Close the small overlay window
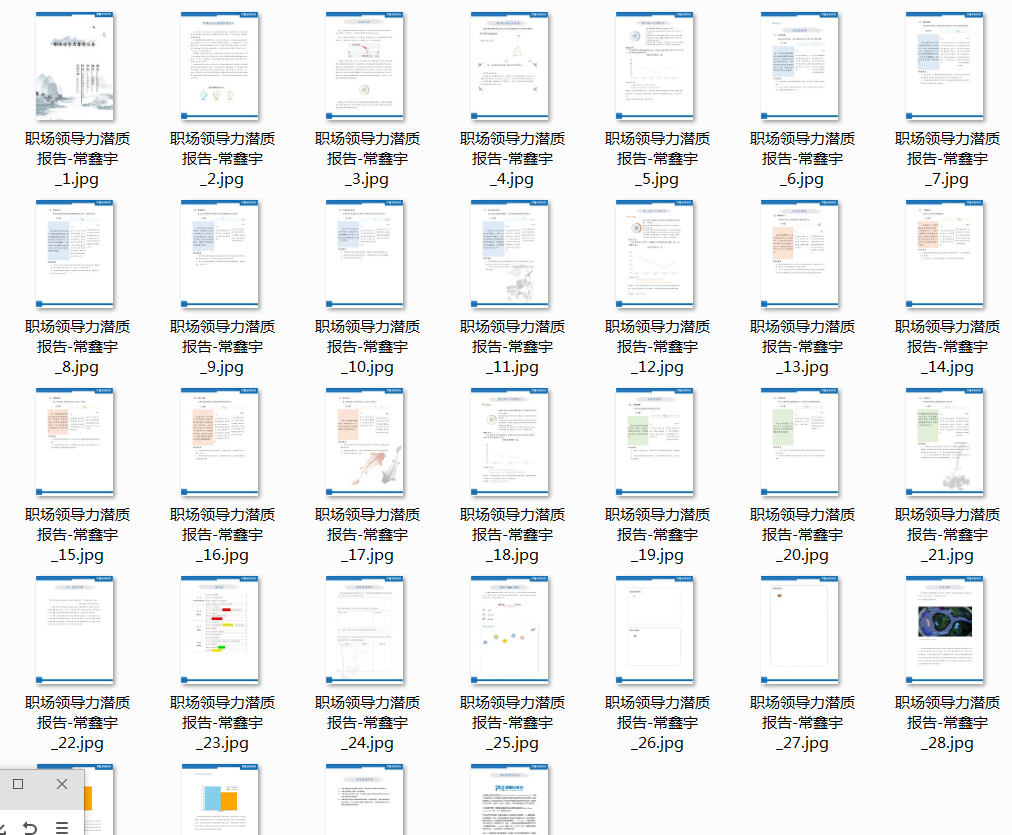Viewport: 1012px width, 835px height. click(x=62, y=785)
